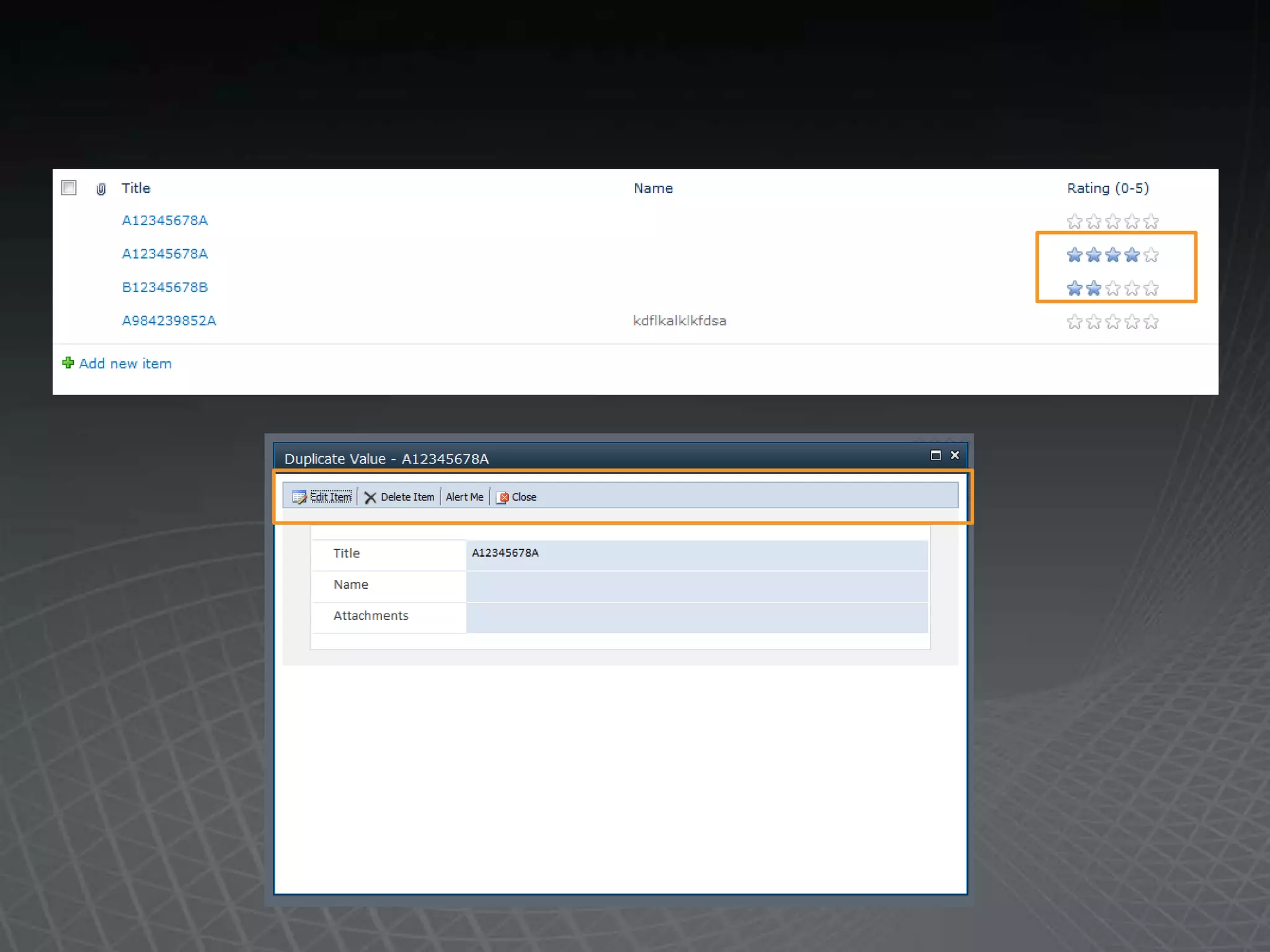Toggle the select-all checkbox in list header
This screenshot has width=1270, height=952.
pos(69,188)
